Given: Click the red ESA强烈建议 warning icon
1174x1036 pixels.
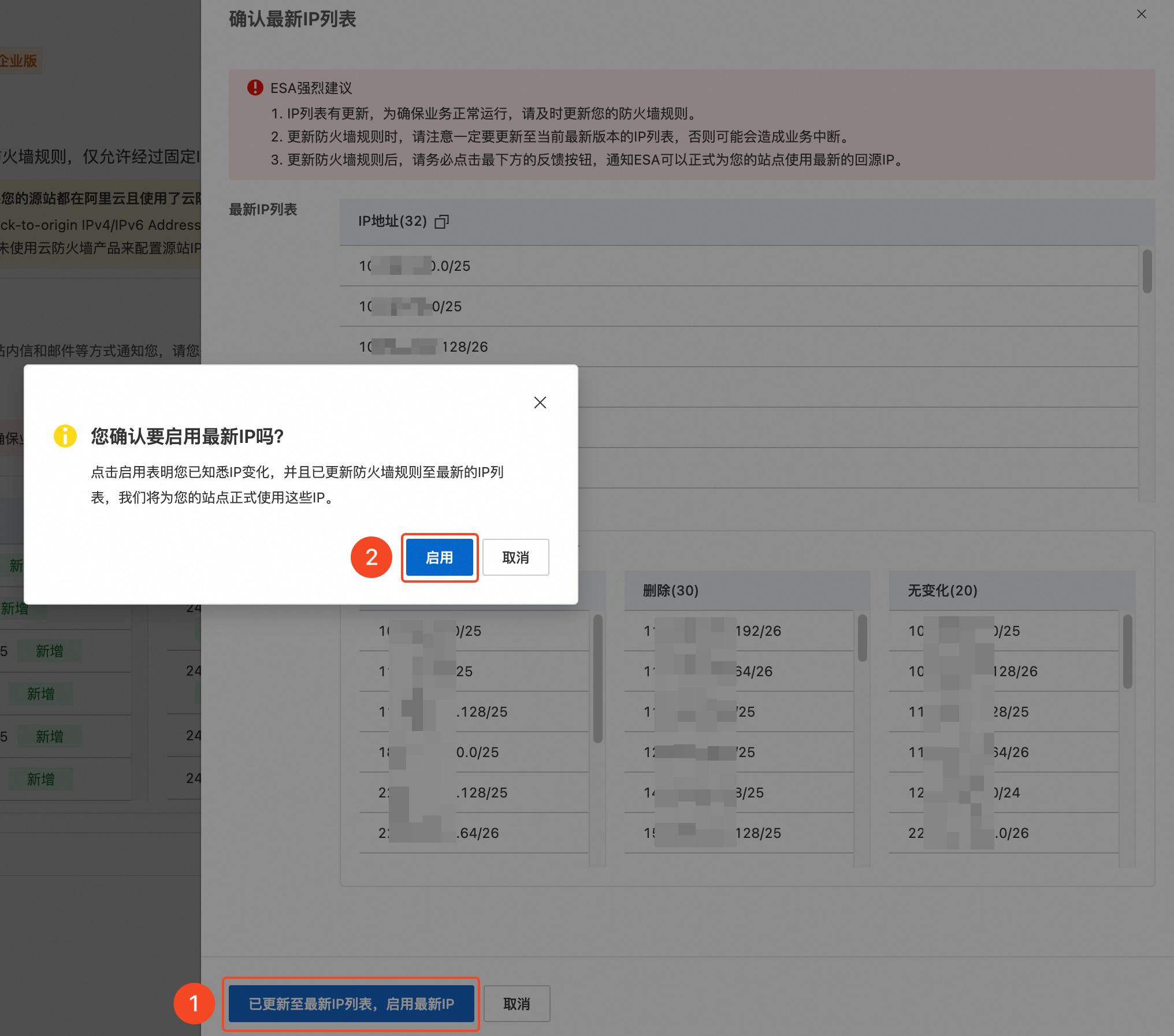Looking at the screenshot, I should coord(255,88).
